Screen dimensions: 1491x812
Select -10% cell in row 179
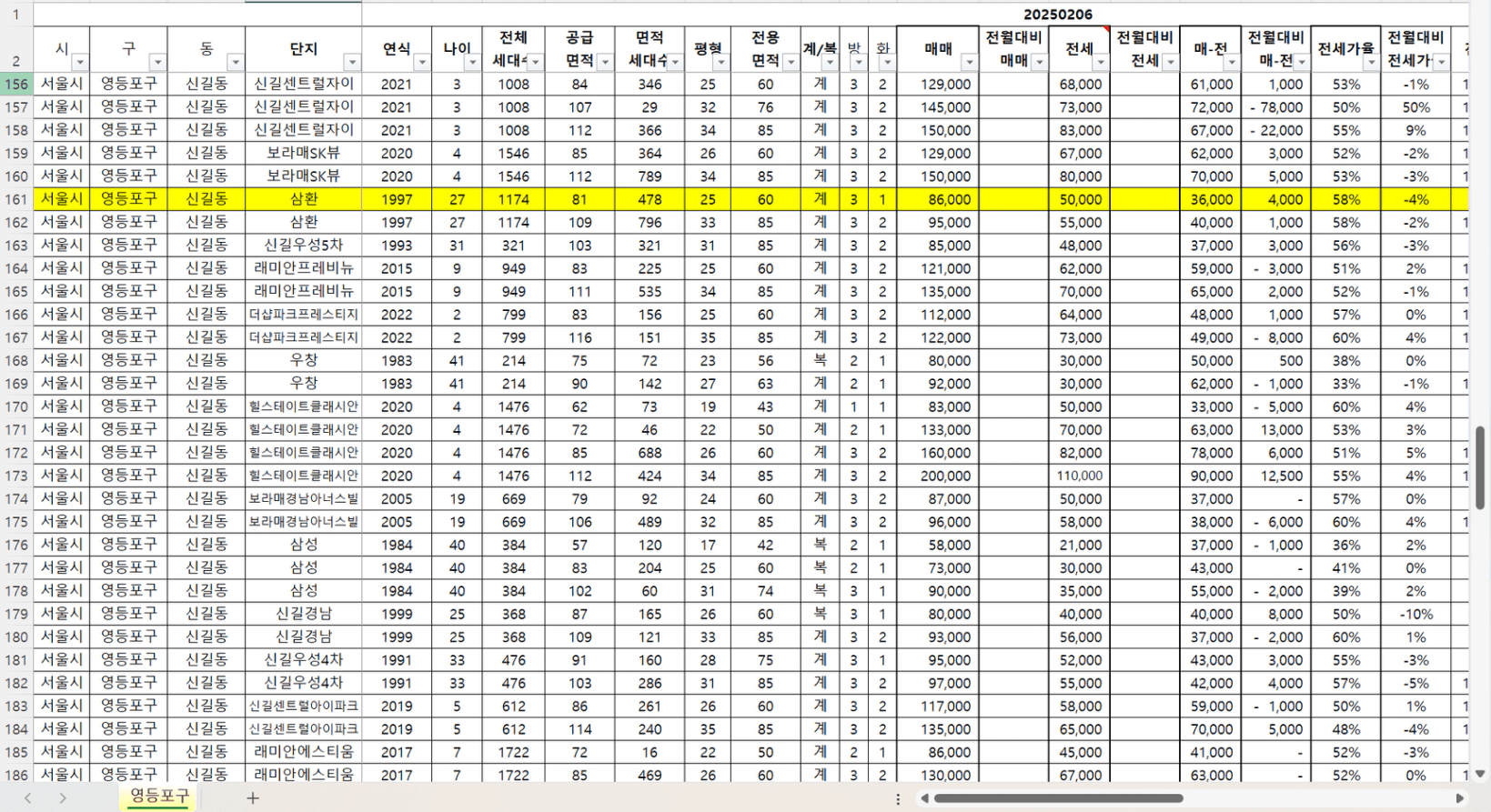pyautogui.click(x=1415, y=614)
